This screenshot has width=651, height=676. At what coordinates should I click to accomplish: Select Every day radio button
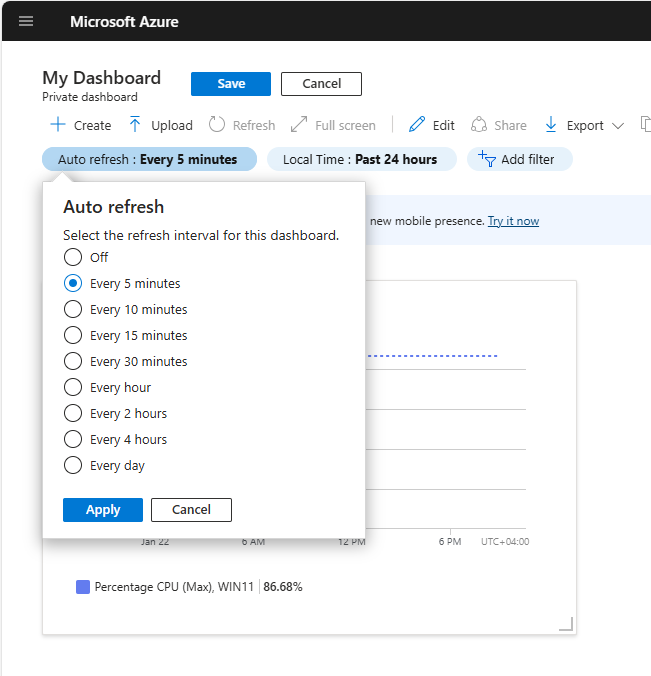tap(73, 465)
